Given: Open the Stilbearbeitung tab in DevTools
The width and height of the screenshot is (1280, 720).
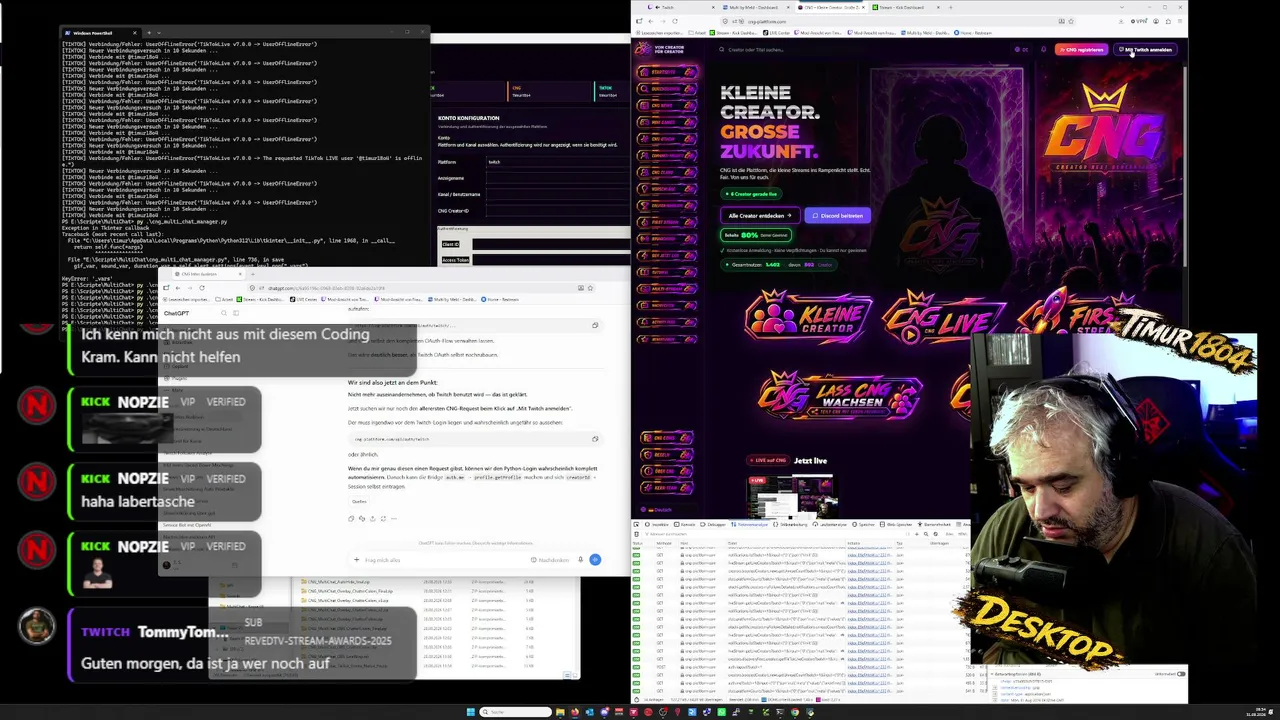Looking at the screenshot, I should point(791,524).
